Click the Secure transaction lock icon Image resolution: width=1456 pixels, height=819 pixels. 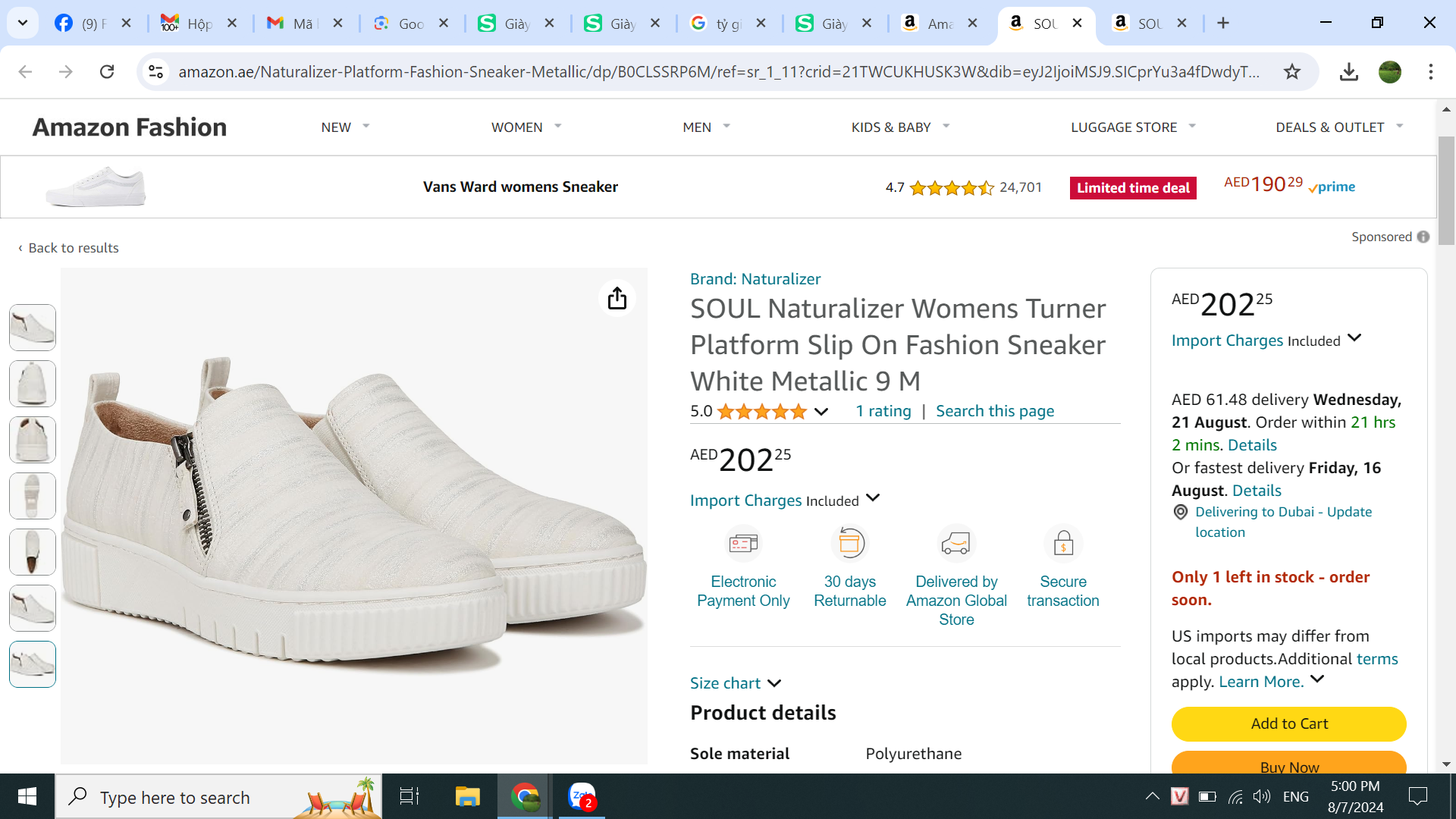coord(1063,543)
